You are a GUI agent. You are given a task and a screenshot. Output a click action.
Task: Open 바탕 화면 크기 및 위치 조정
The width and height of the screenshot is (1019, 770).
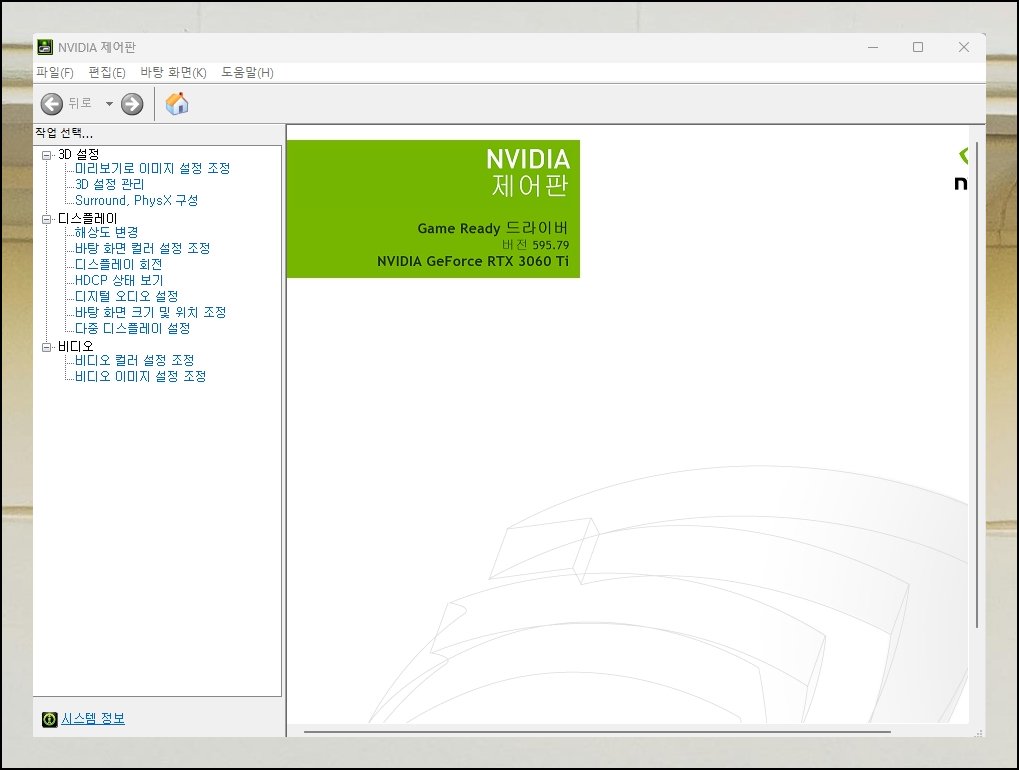pos(150,313)
